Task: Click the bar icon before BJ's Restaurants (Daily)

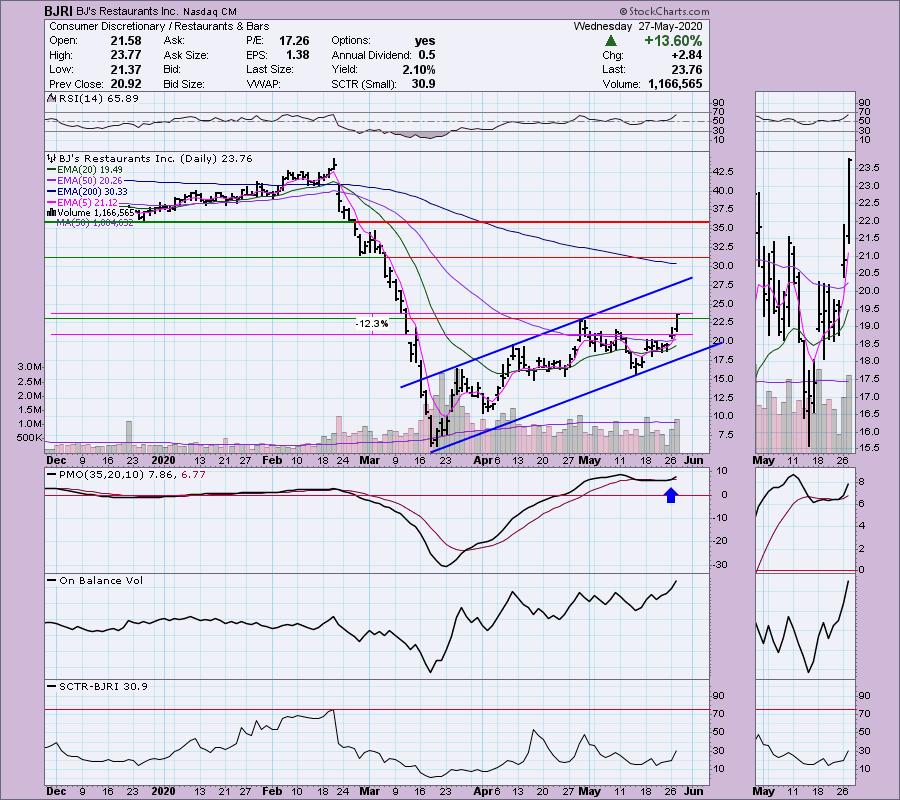Action: coord(52,158)
